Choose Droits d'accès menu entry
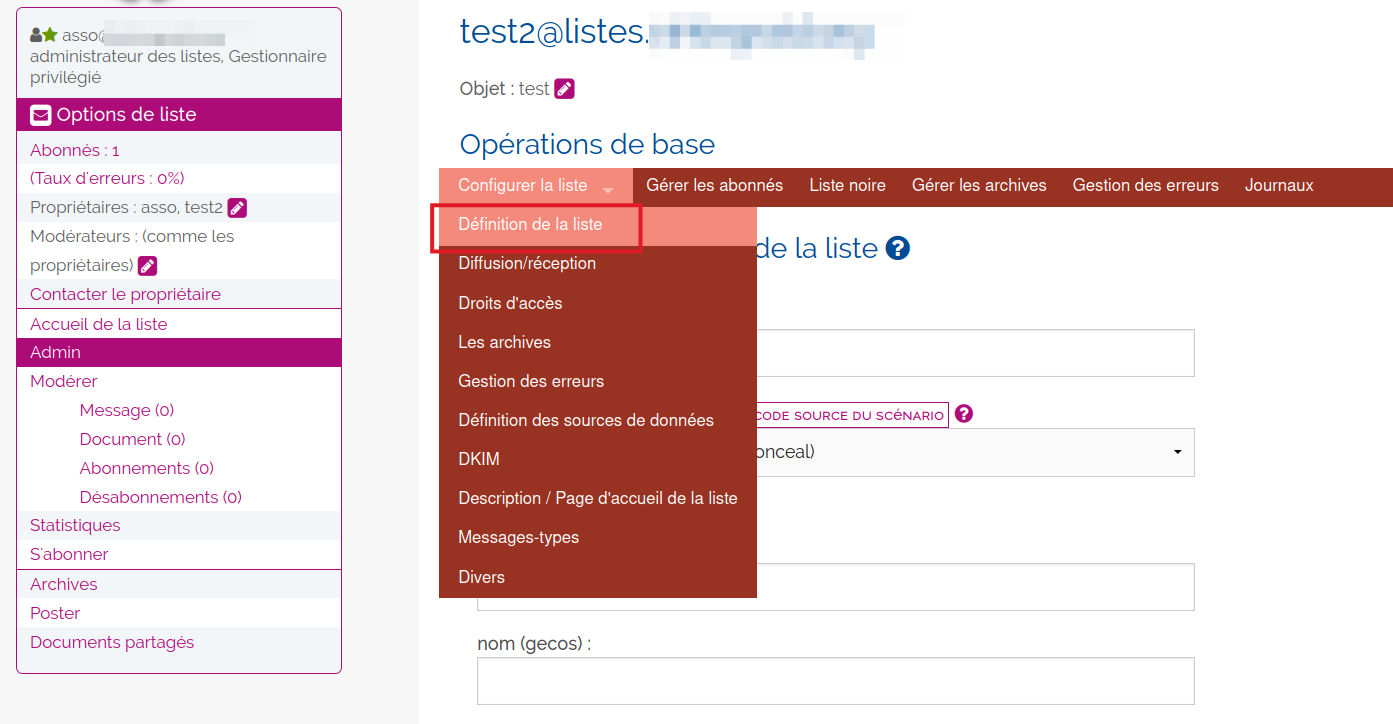The height and width of the screenshot is (724, 1393). pyautogui.click(x=510, y=303)
